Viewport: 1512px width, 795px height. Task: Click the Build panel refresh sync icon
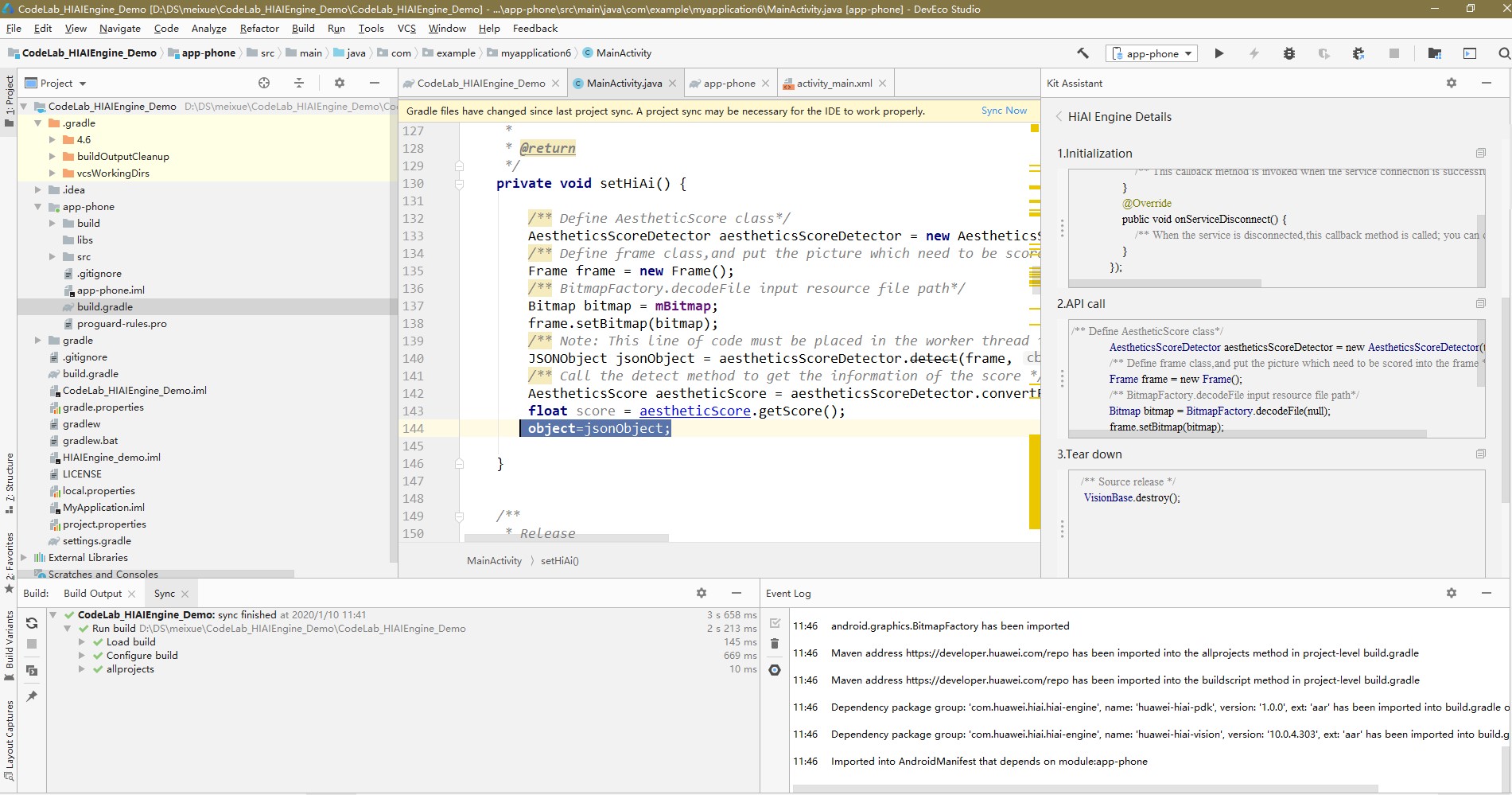pos(32,623)
